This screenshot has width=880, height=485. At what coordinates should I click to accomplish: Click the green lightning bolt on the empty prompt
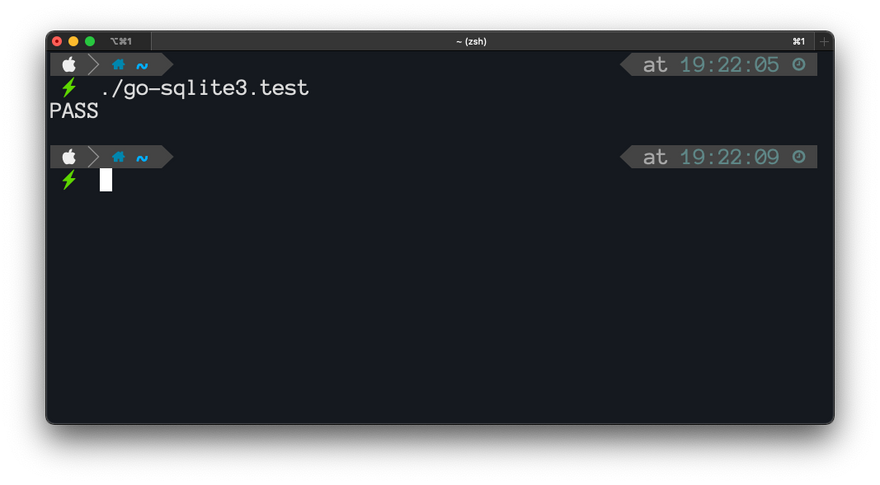pyautogui.click(x=69, y=180)
